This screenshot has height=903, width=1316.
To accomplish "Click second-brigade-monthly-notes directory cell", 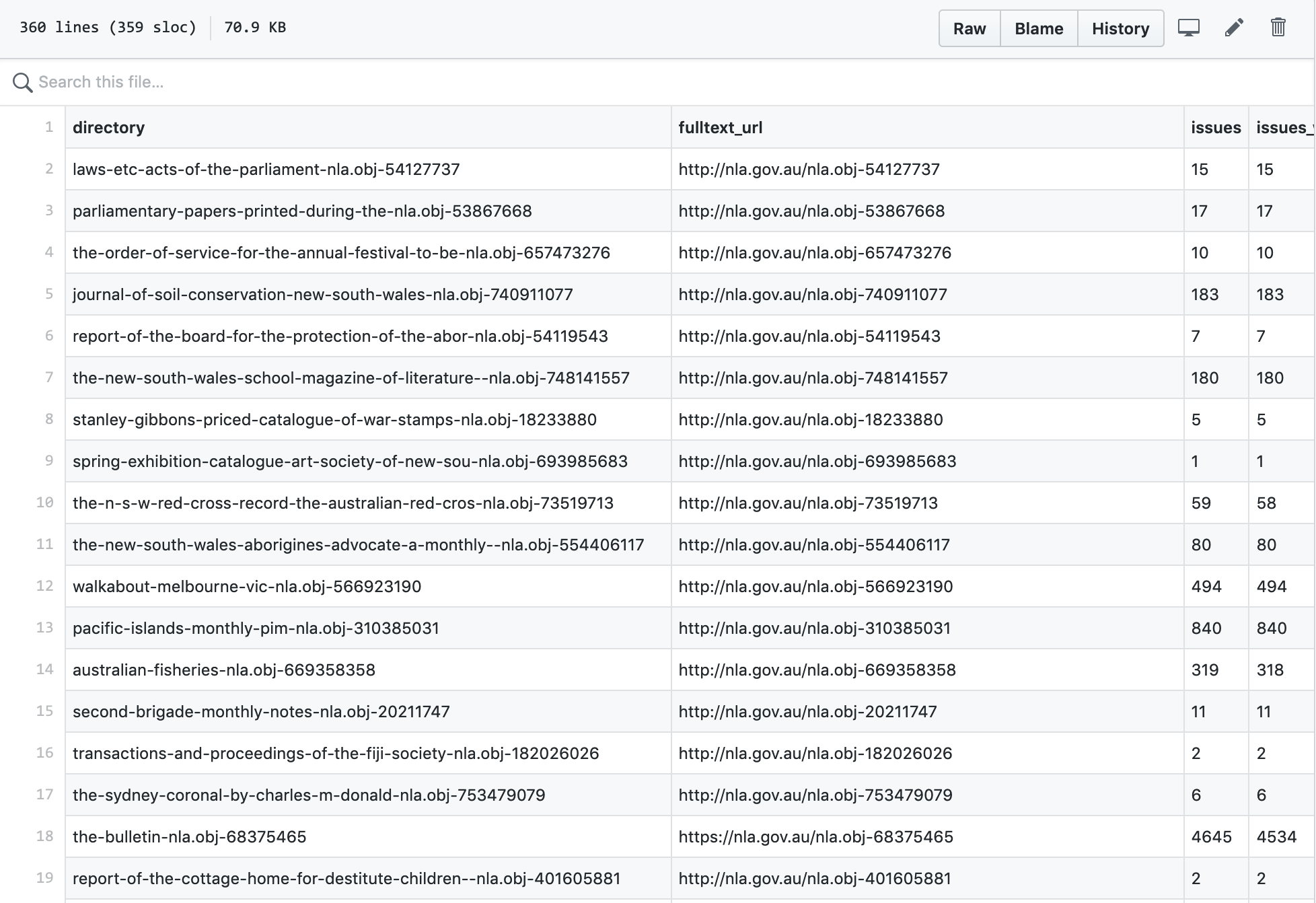I will pos(261,712).
